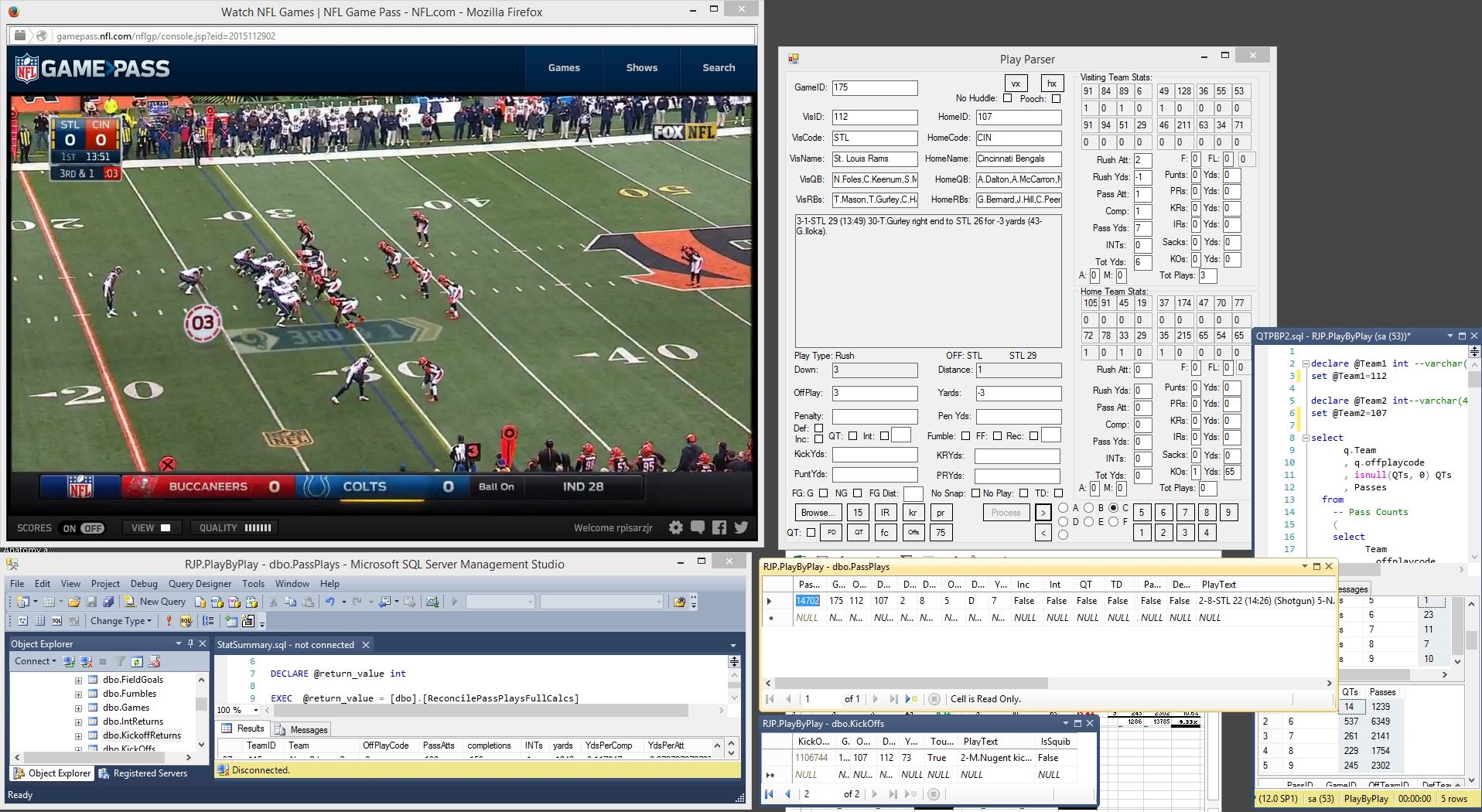Check the No Snap checkbox

pos(975,493)
